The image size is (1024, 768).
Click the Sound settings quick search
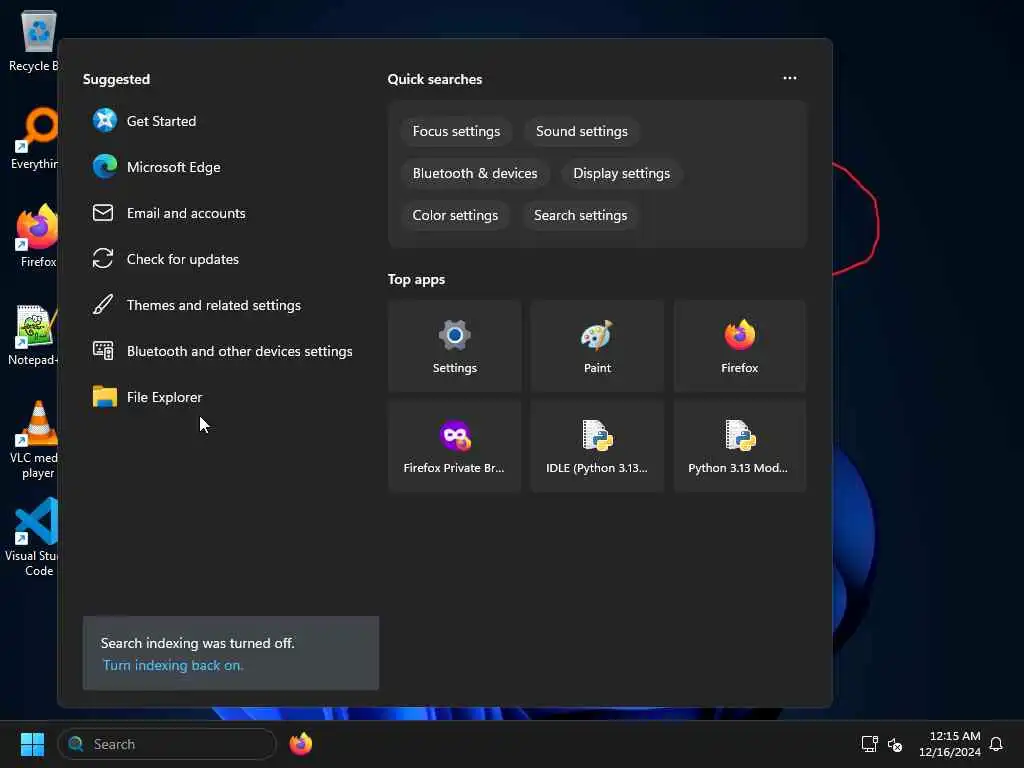coord(582,131)
